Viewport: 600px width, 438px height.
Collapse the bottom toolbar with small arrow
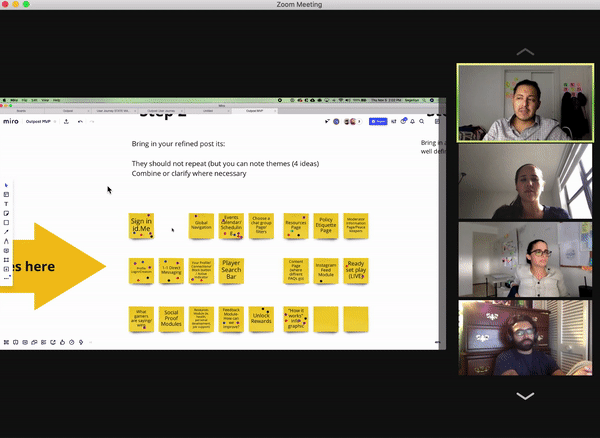(x=91, y=342)
